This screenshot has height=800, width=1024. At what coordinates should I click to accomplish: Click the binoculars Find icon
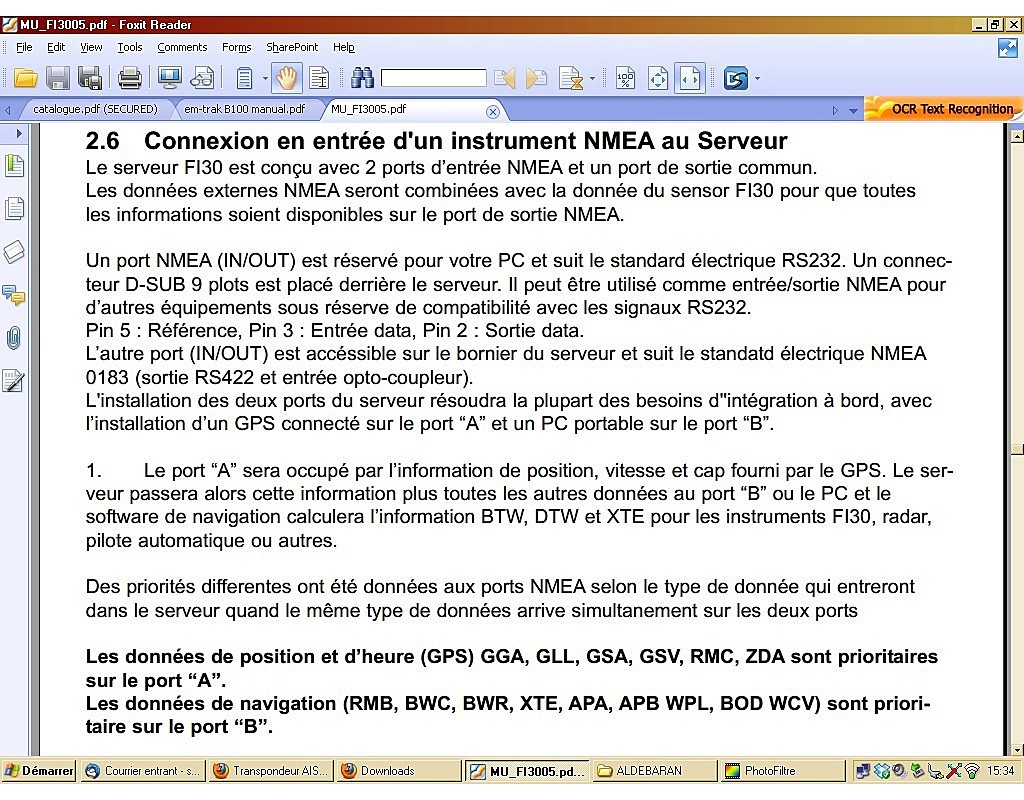point(362,79)
